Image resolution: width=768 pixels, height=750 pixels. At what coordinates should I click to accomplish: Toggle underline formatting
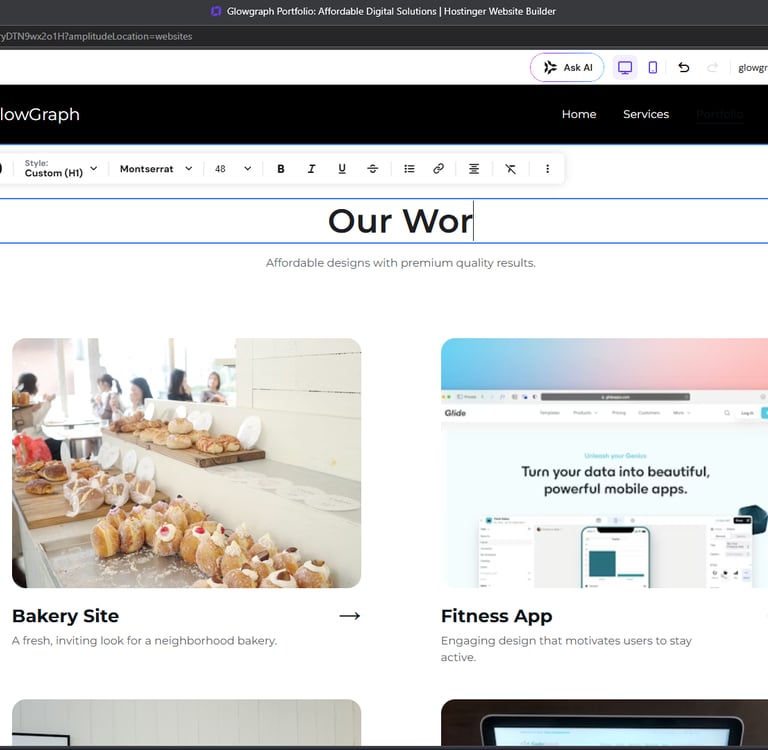click(x=342, y=169)
